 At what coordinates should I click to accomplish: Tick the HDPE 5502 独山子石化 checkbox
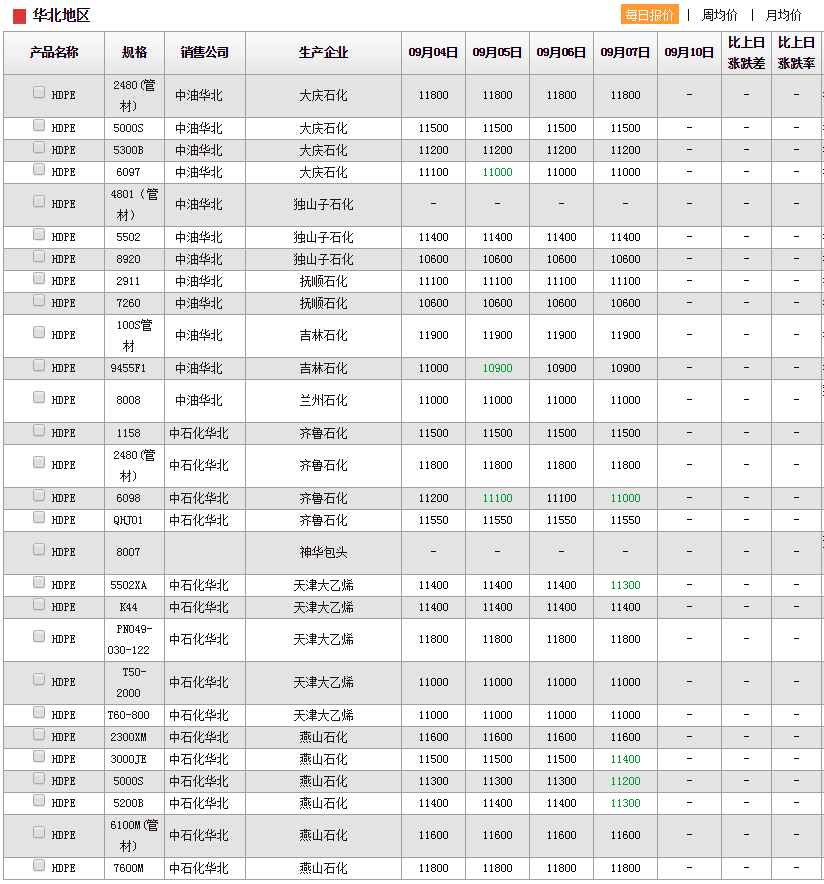pyautogui.click(x=39, y=233)
